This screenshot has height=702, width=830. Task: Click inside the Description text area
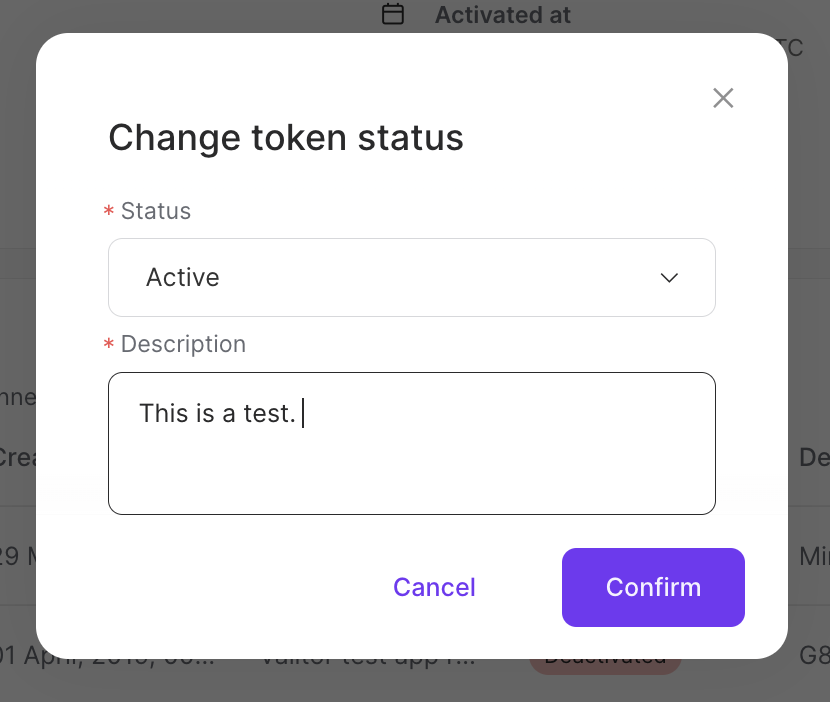(412, 443)
